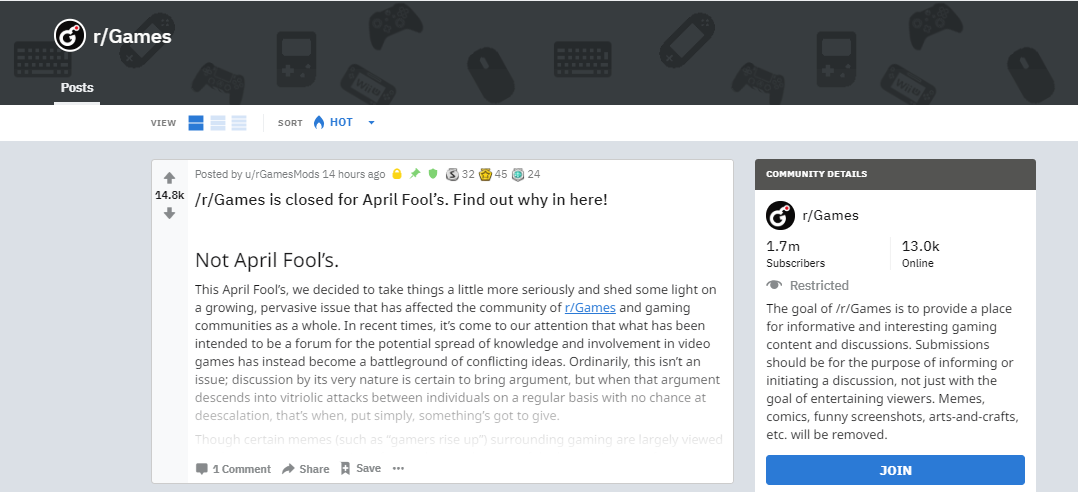Click the 14.8k vote score
1078x492 pixels.
[170, 195]
